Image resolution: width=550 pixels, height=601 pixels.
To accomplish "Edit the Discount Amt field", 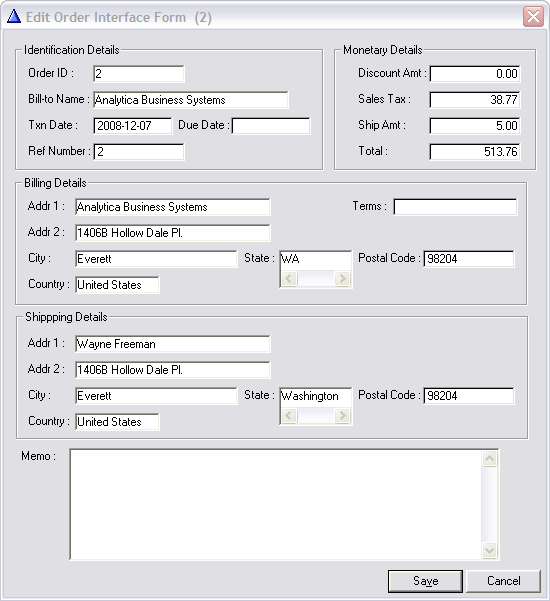I will (x=475, y=74).
